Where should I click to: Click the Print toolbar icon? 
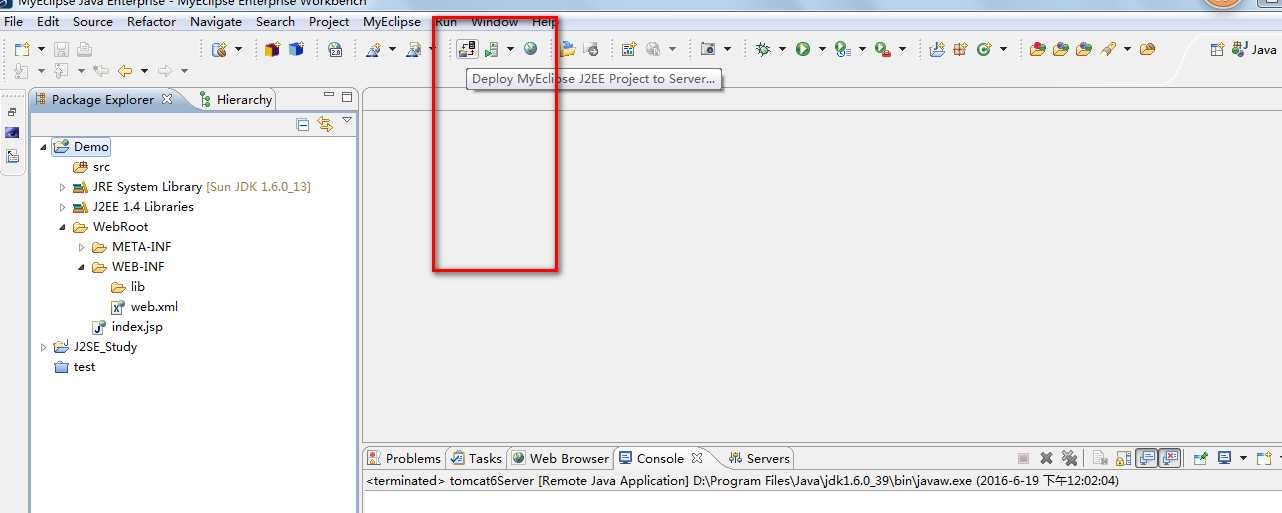[84, 49]
